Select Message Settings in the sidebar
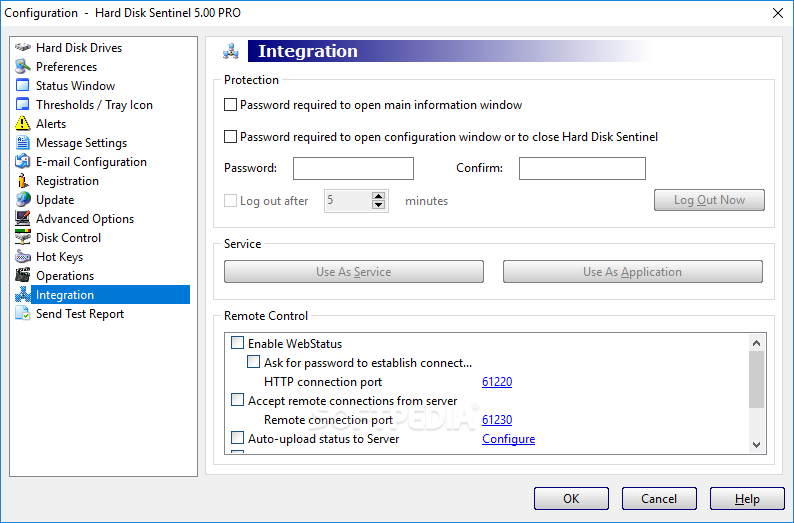794x523 pixels. pos(82,143)
